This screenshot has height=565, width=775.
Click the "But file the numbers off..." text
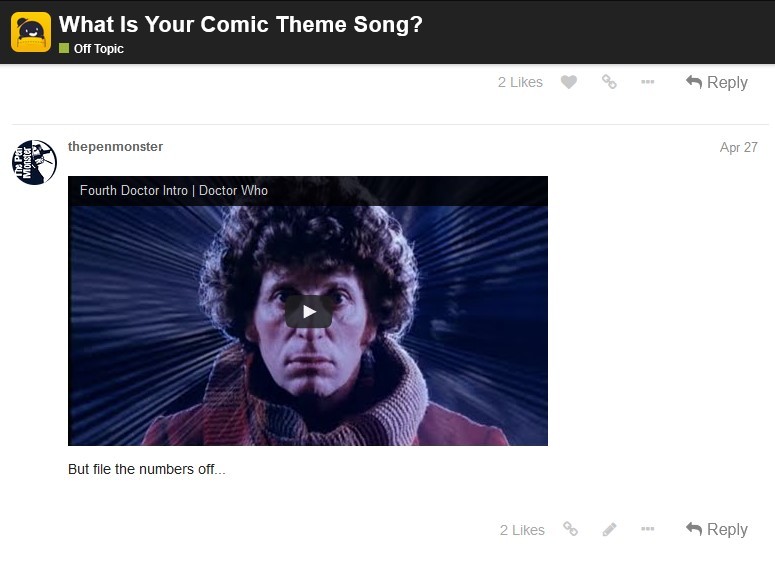point(146,469)
